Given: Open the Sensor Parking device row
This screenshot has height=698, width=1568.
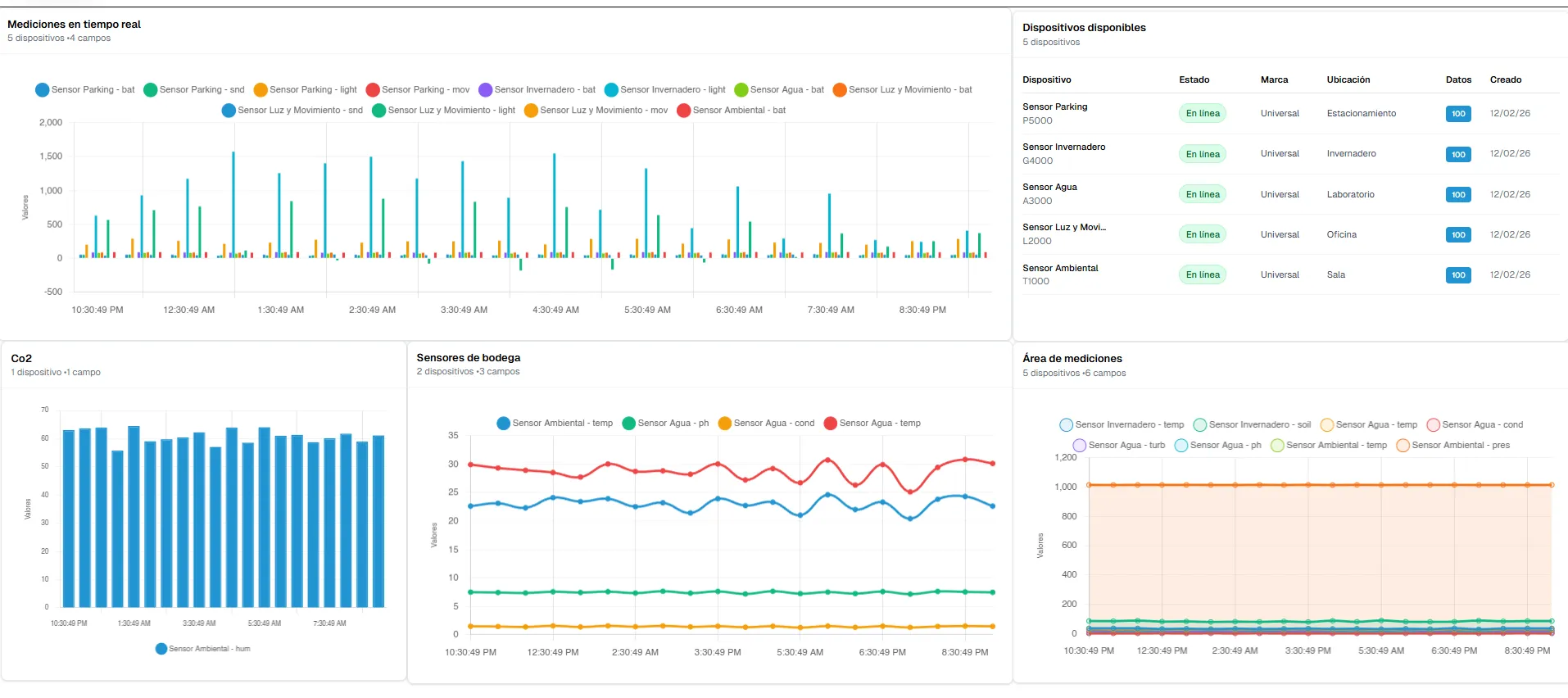Looking at the screenshot, I should click(x=1055, y=113).
